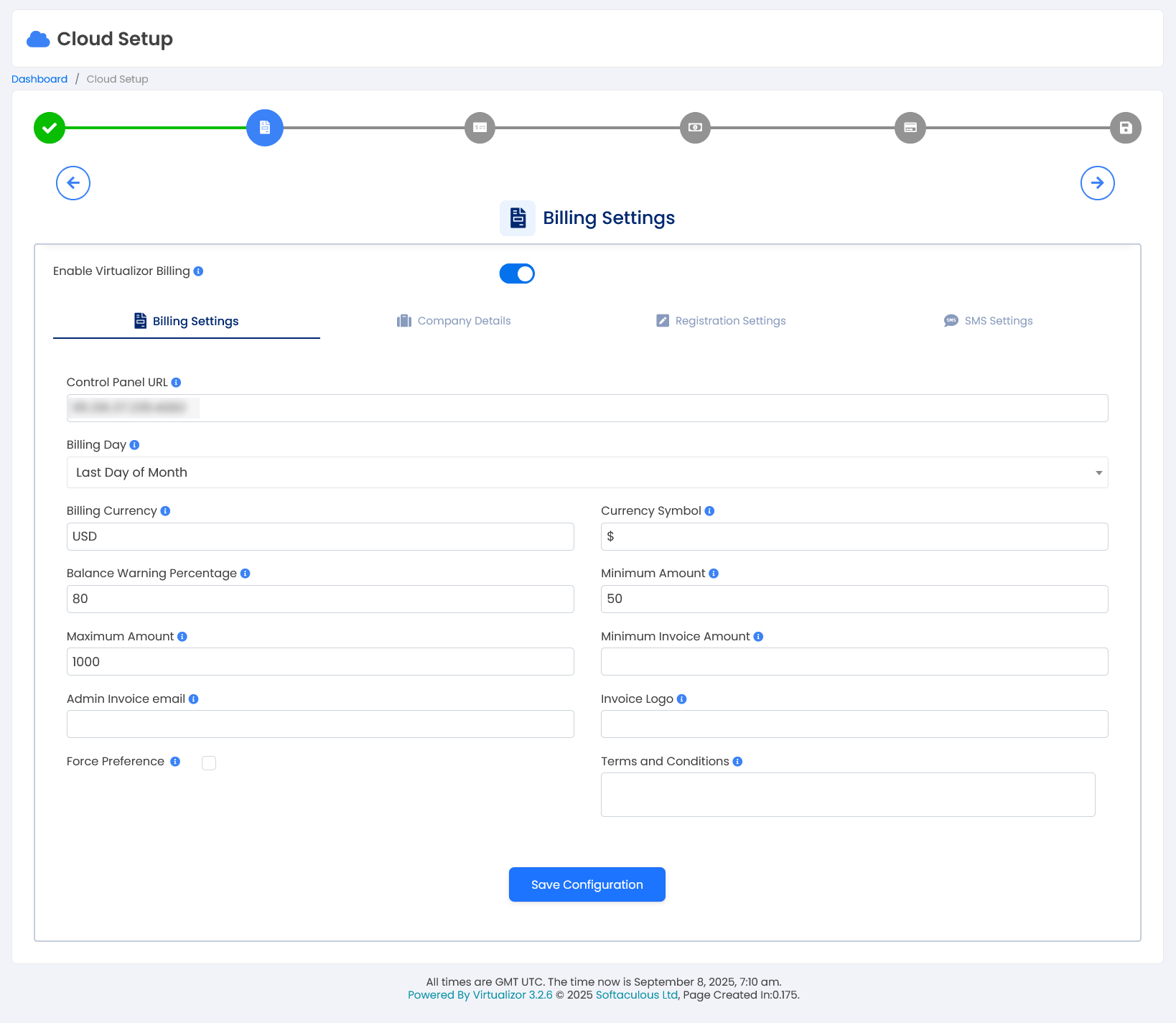The width and height of the screenshot is (1176, 1023).
Task: Advance using the right arrow button
Action: 1097,183
